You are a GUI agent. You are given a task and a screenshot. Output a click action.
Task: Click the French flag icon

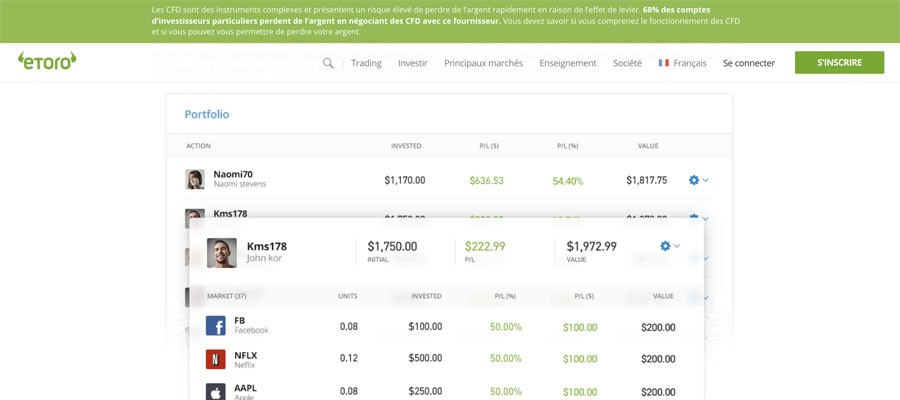coord(664,63)
